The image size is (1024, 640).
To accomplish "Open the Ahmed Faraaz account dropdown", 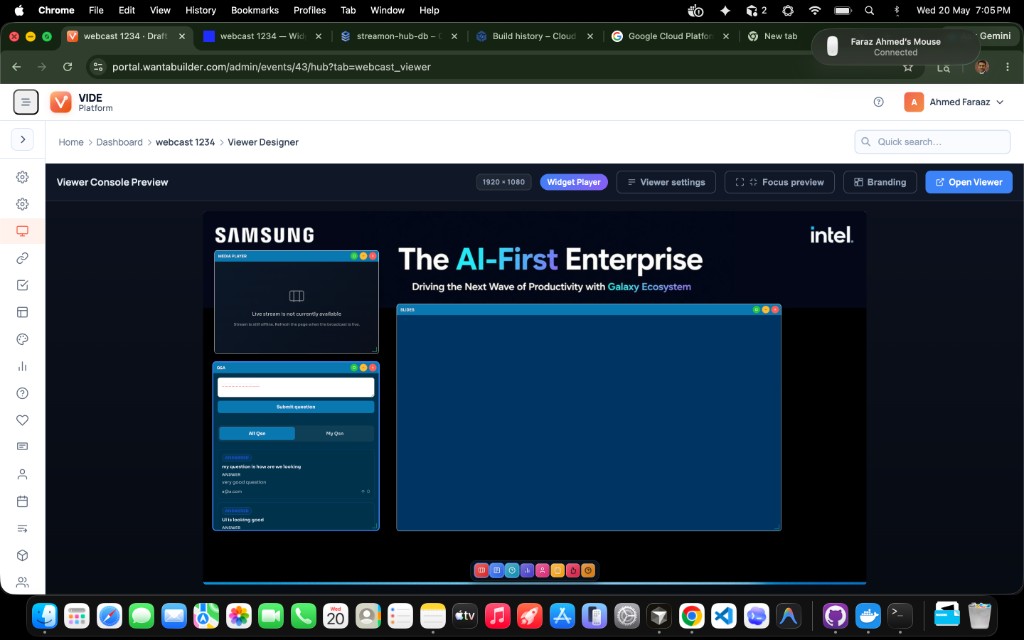I will [x=953, y=102].
